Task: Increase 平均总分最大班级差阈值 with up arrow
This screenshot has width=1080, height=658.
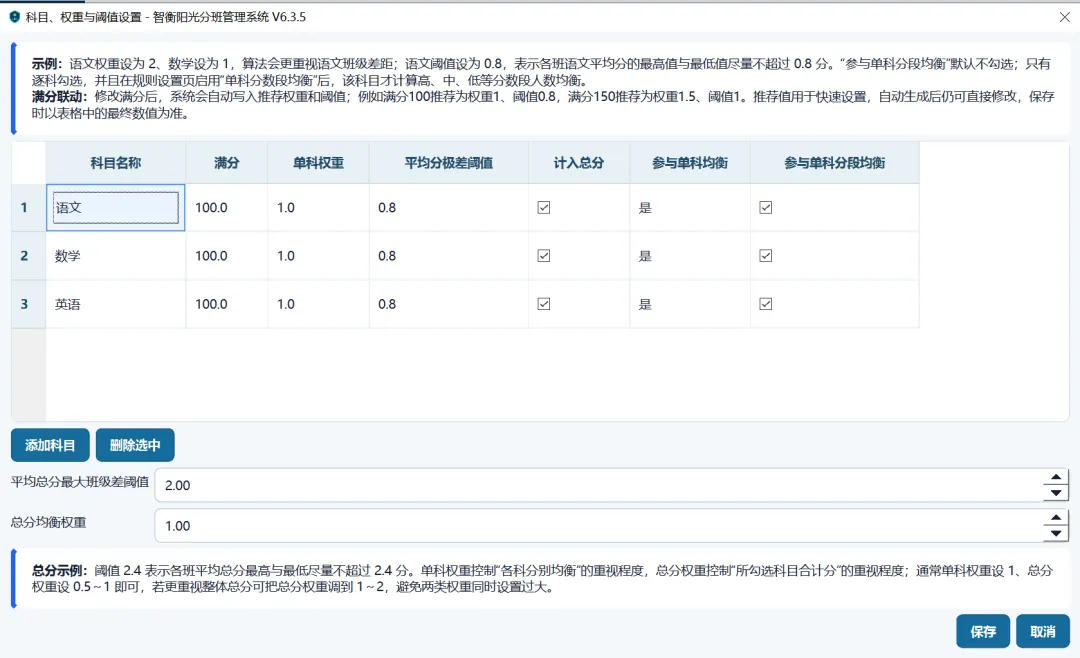Action: [x=1055, y=477]
